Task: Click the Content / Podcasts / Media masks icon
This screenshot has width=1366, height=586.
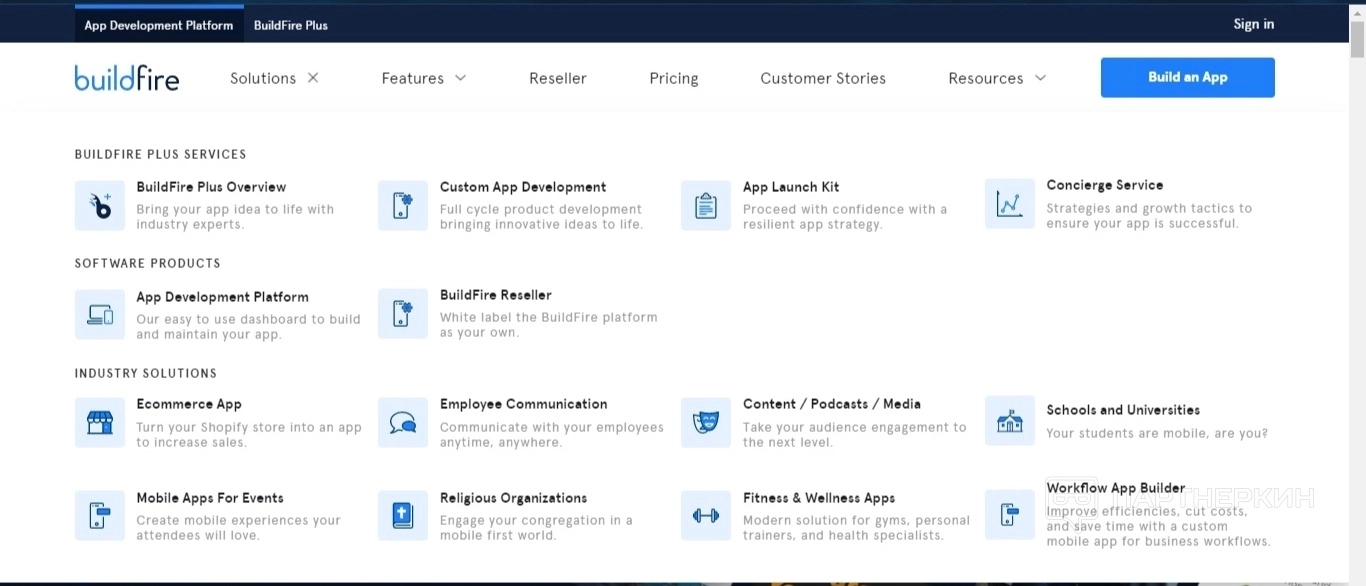Action: [706, 423]
